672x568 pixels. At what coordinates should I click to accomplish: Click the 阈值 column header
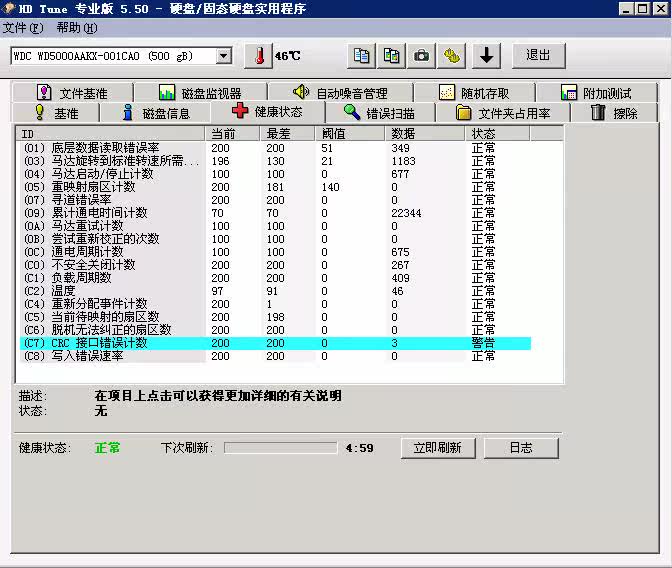coord(350,134)
